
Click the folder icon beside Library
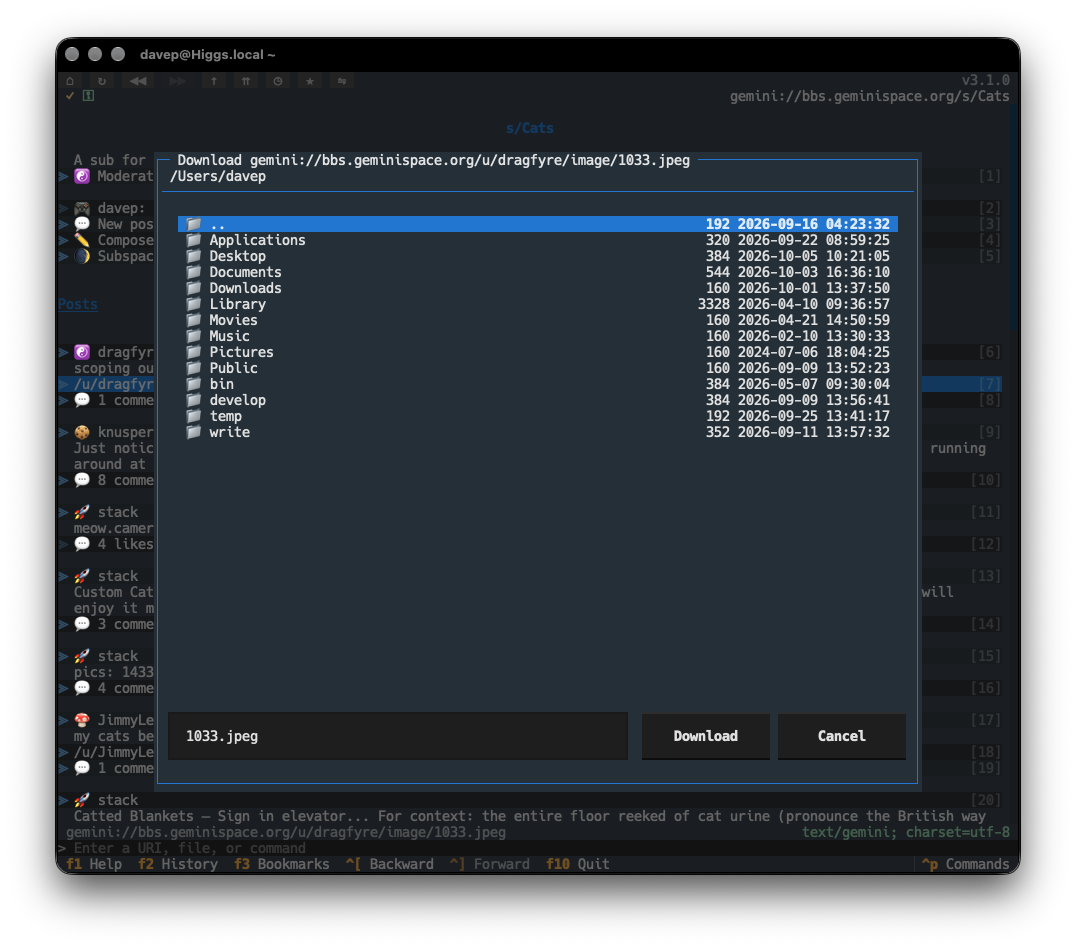(x=194, y=304)
